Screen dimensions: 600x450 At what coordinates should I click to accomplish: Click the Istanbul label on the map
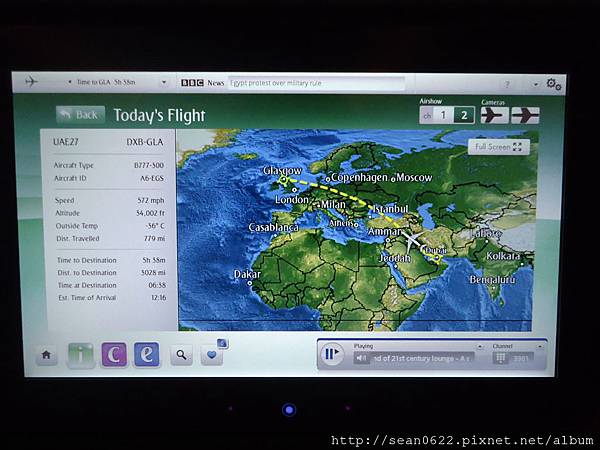(390, 209)
